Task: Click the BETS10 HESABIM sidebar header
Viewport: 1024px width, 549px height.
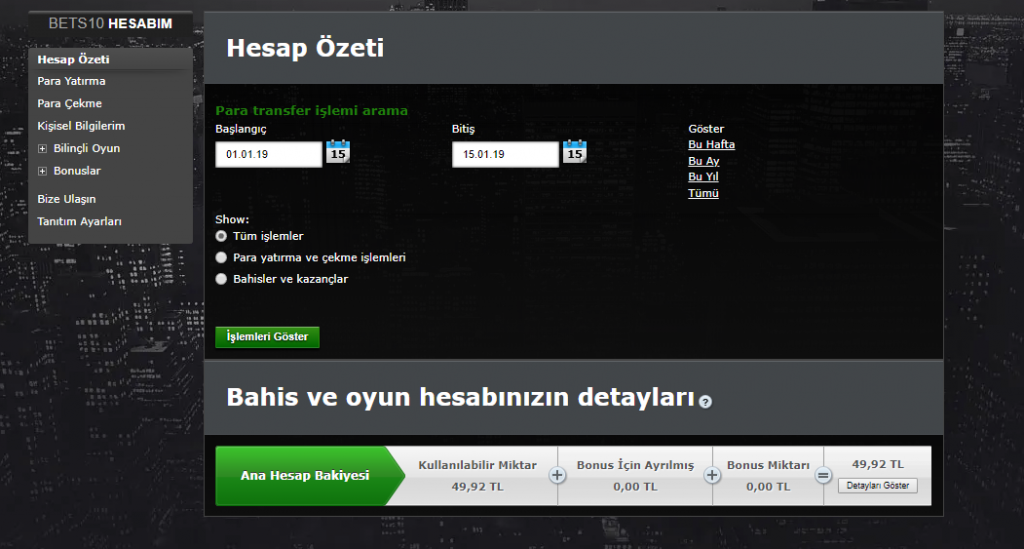Action: pyautogui.click(x=110, y=24)
